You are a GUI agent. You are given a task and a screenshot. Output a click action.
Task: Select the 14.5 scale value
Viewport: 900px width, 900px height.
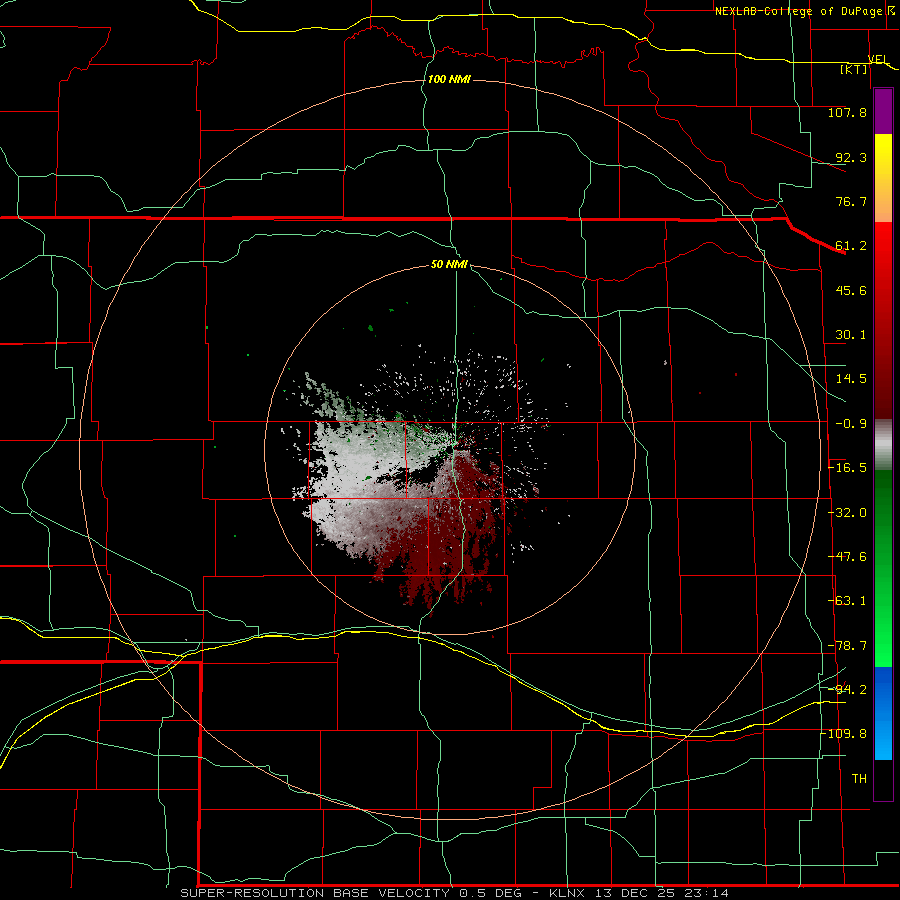851,379
